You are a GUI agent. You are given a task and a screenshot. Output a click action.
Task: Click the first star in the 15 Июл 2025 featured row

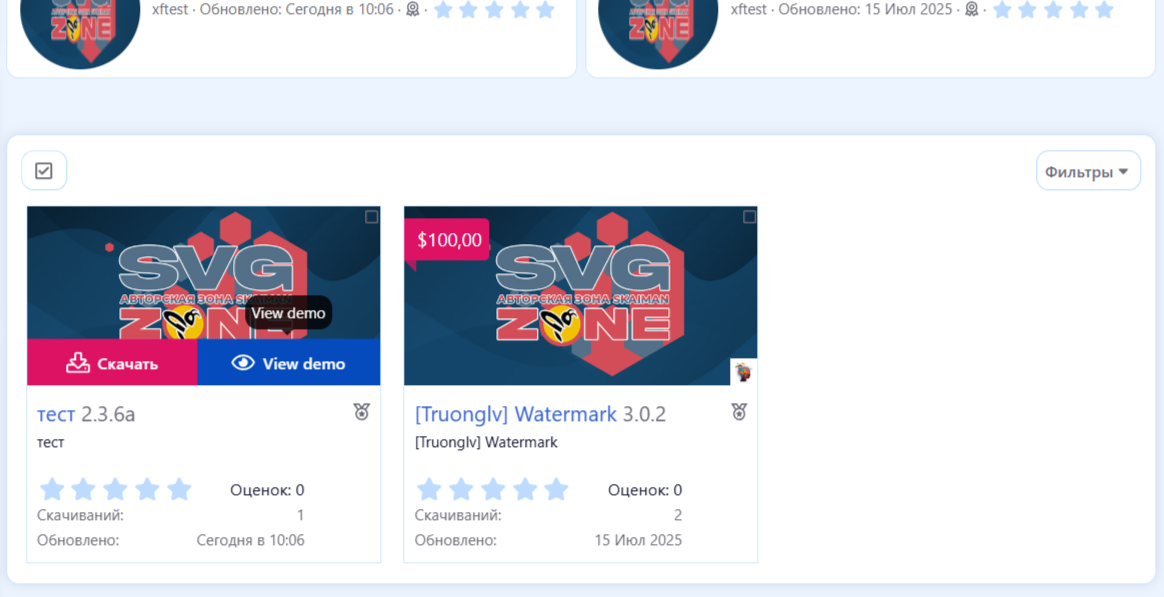tap(1002, 10)
